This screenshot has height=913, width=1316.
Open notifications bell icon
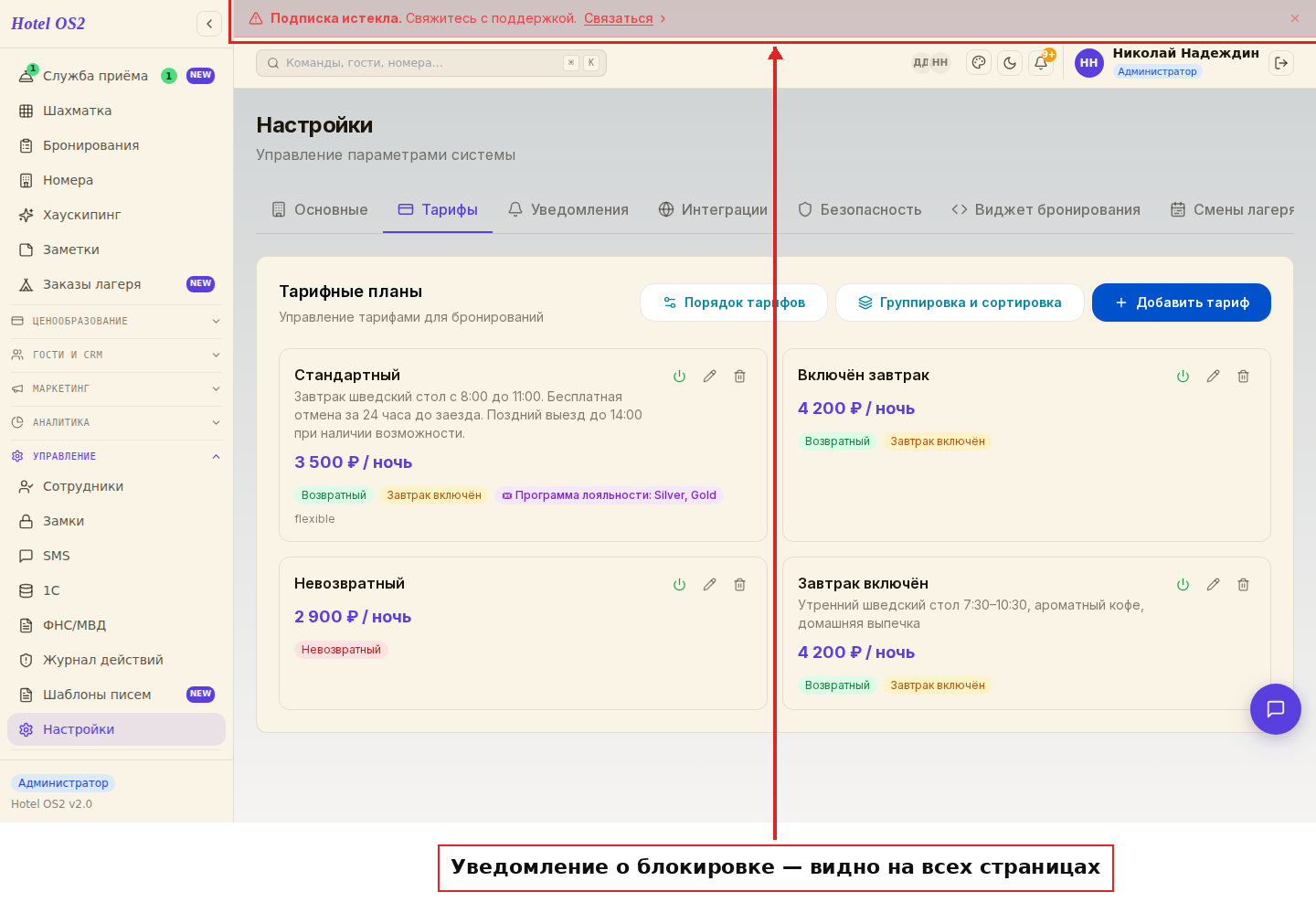point(1041,63)
